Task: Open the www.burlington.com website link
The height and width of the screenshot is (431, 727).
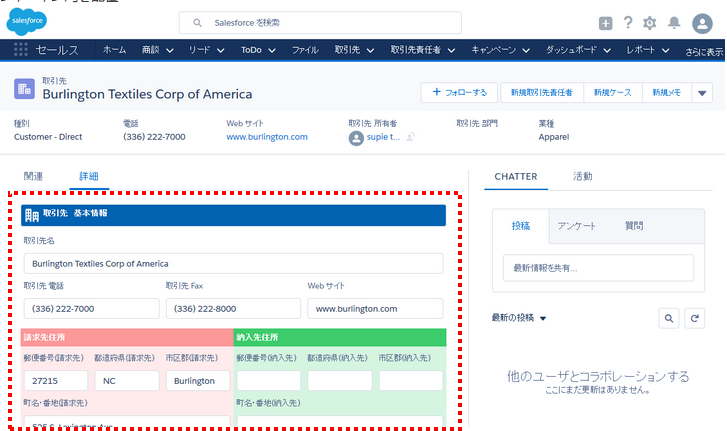Action: pyautogui.click(x=267, y=137)
